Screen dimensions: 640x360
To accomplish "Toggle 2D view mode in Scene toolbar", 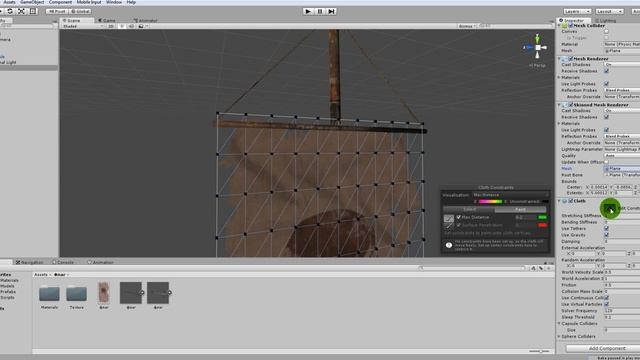I will pyautogui.click(x=111, y=26).
